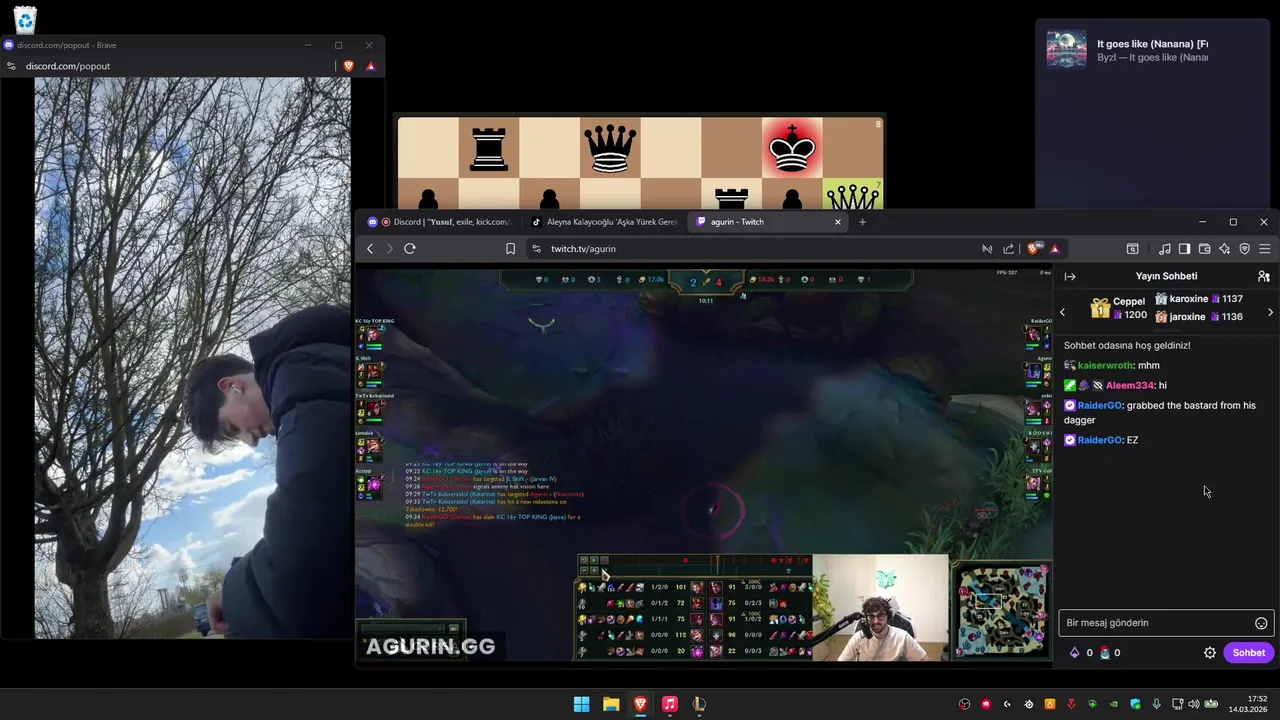Screen dimensions: 1280x720
Task: Open the Brave VPN shield icon
Action: [x=1245, y=249]
